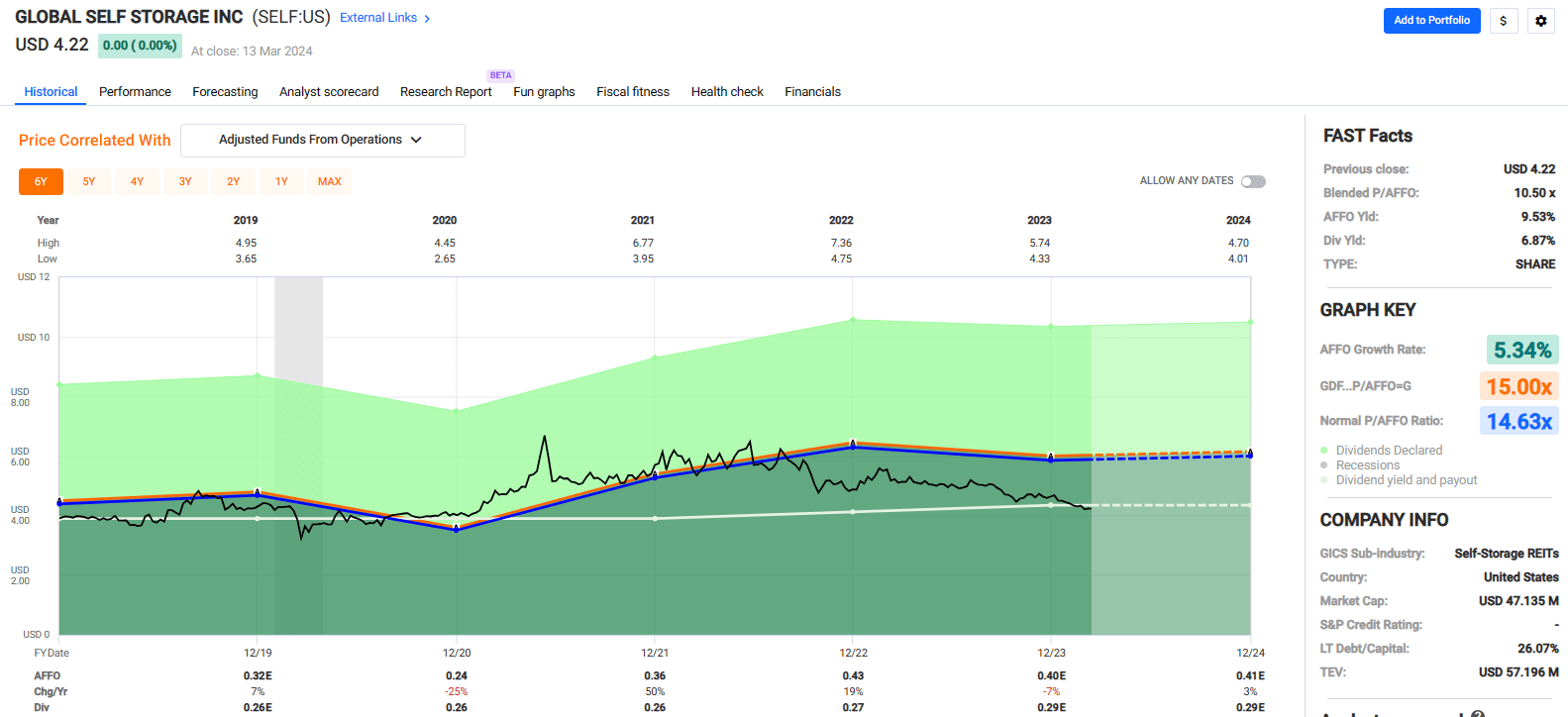Viewport: 1568px width, 717px height.
Task: Enable the Allow Any Dates switch
Action: 1253,181
